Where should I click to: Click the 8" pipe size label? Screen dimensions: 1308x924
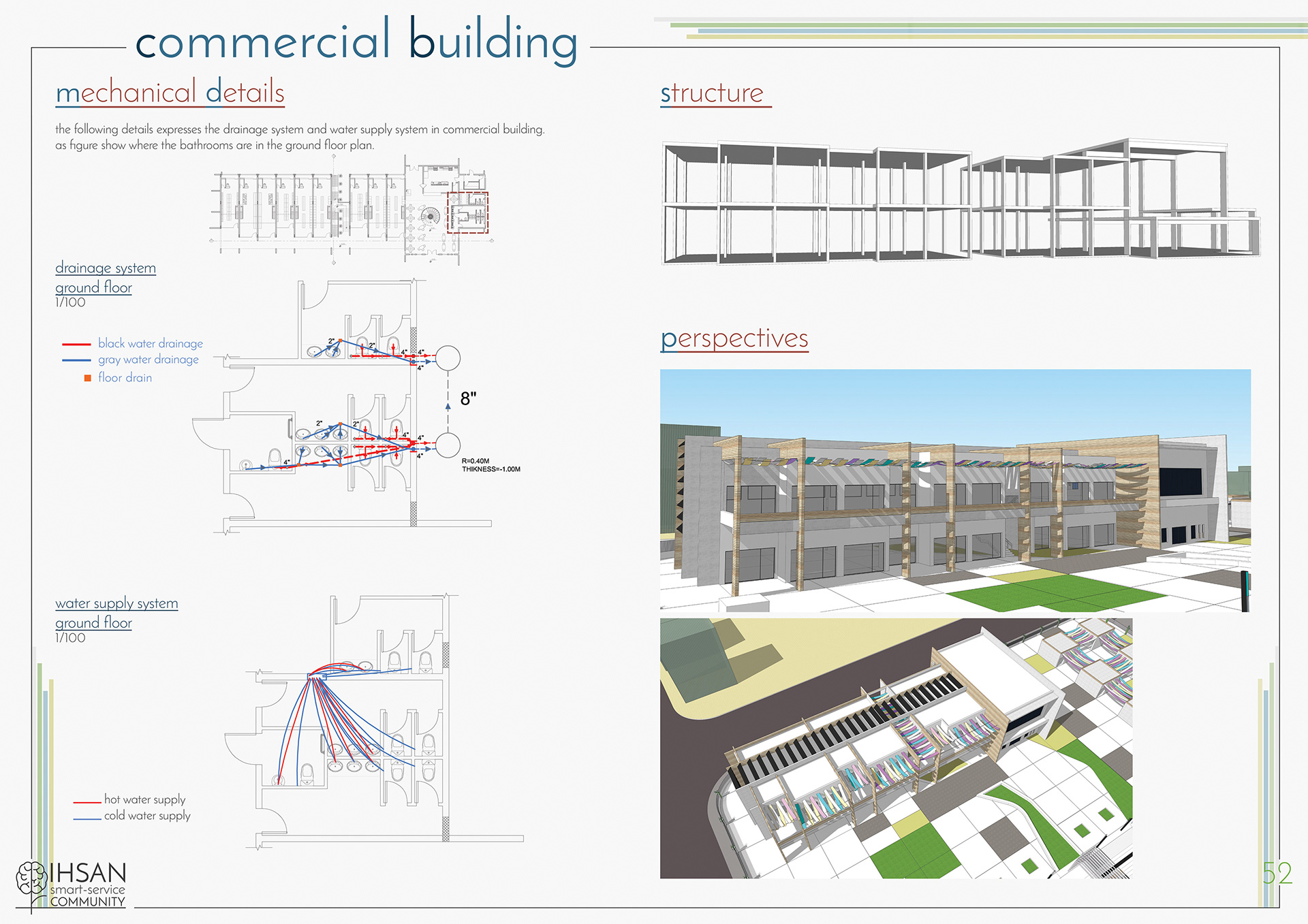tap(469, 399)
